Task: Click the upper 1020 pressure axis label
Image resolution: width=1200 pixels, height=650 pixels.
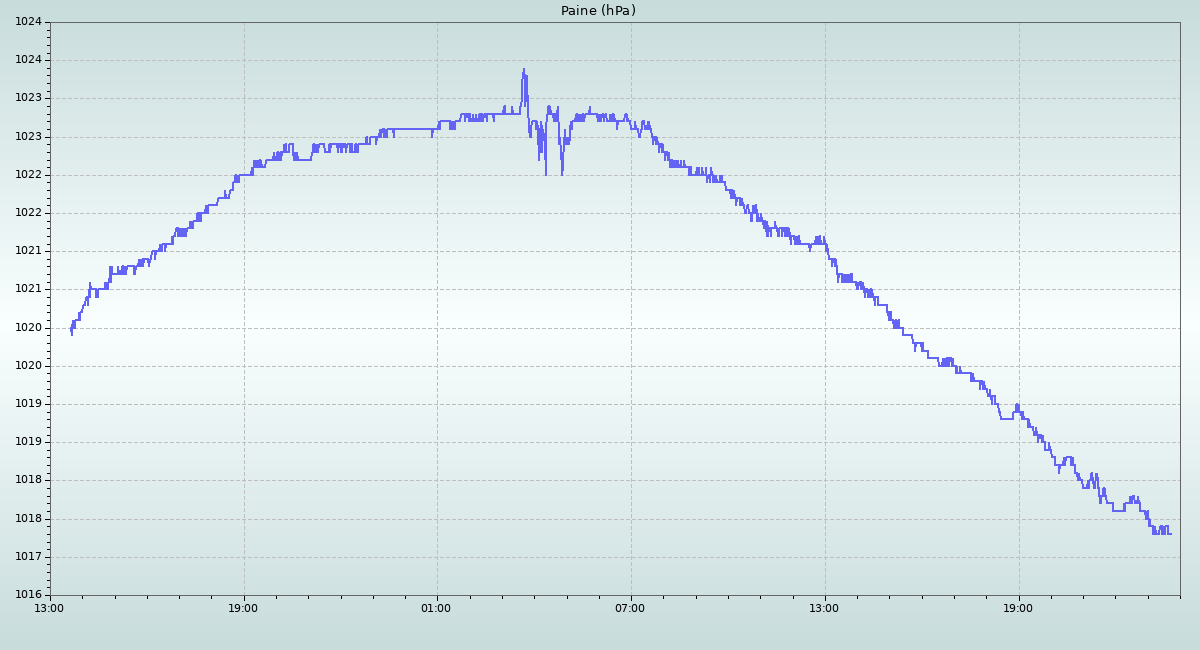Action: (28, 328)
